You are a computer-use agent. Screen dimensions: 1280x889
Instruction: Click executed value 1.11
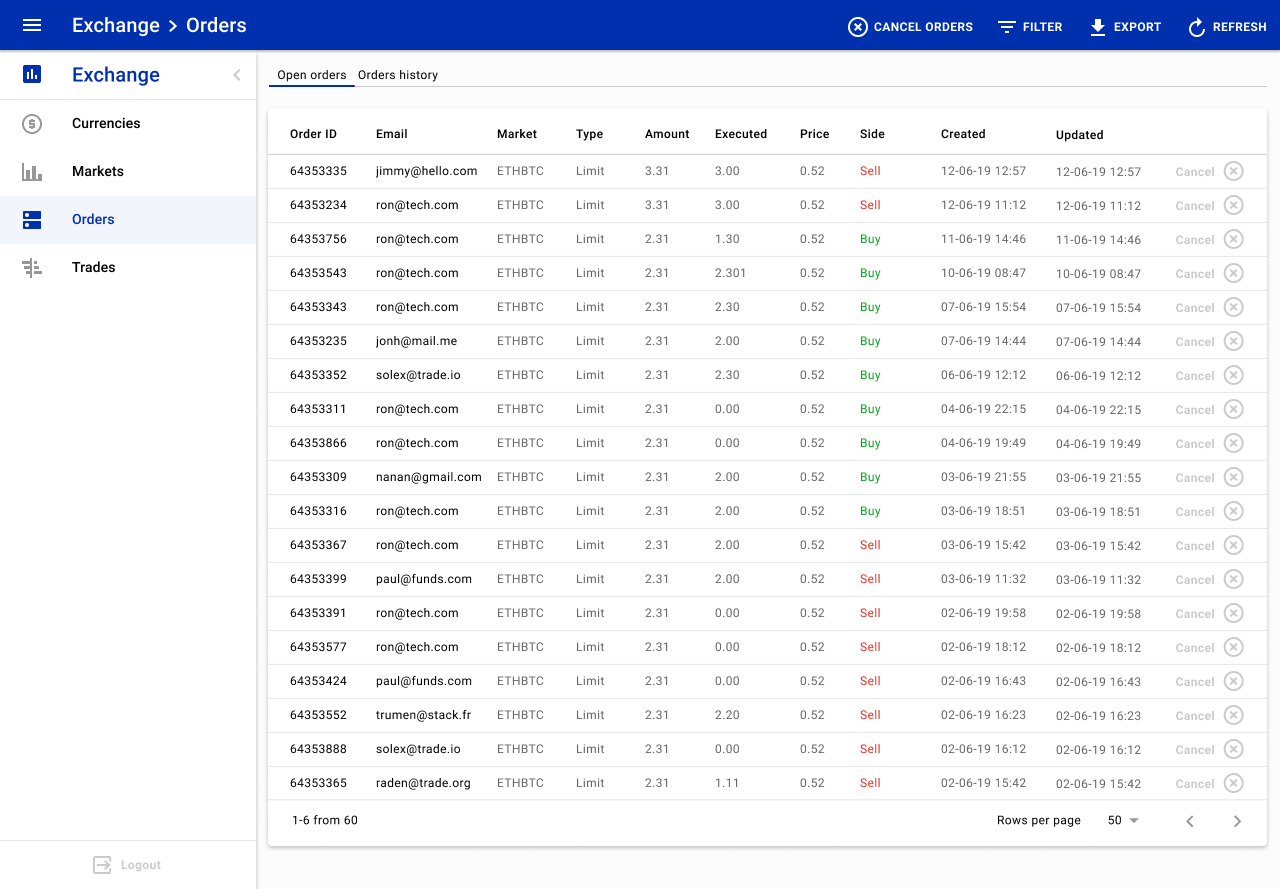click(x=727, y=783)
